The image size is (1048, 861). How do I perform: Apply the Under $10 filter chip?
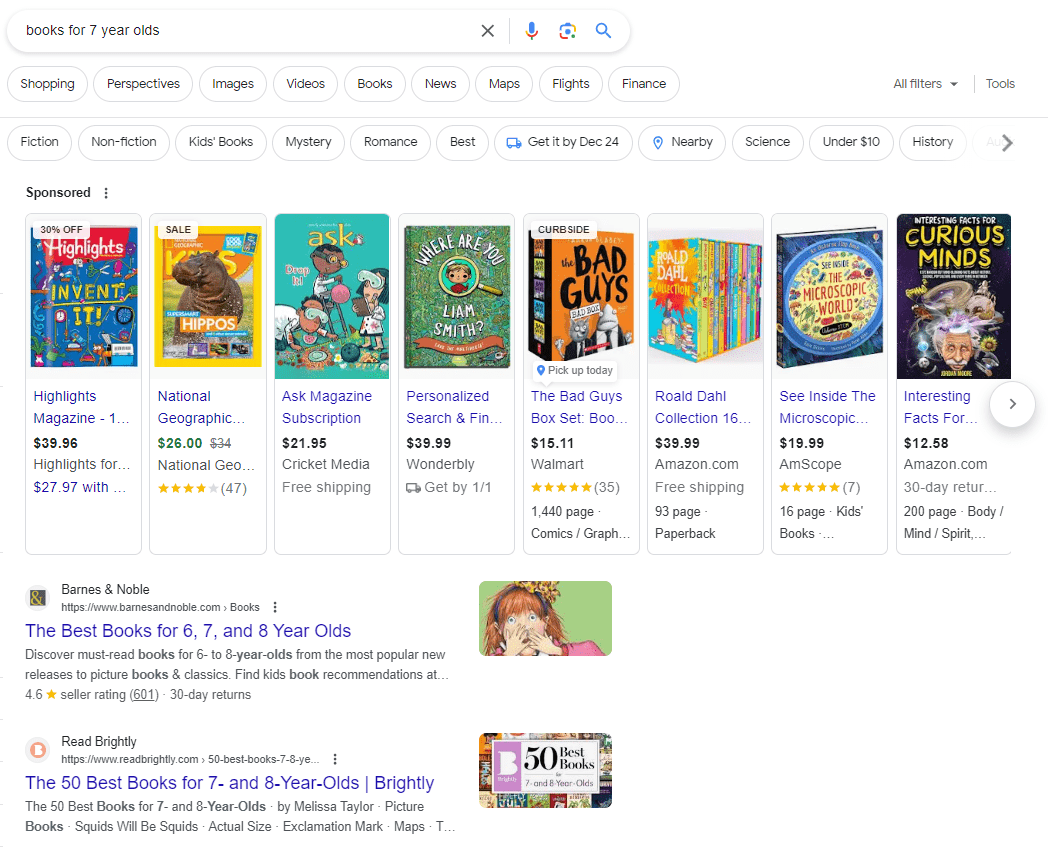[x=851, y=142]
